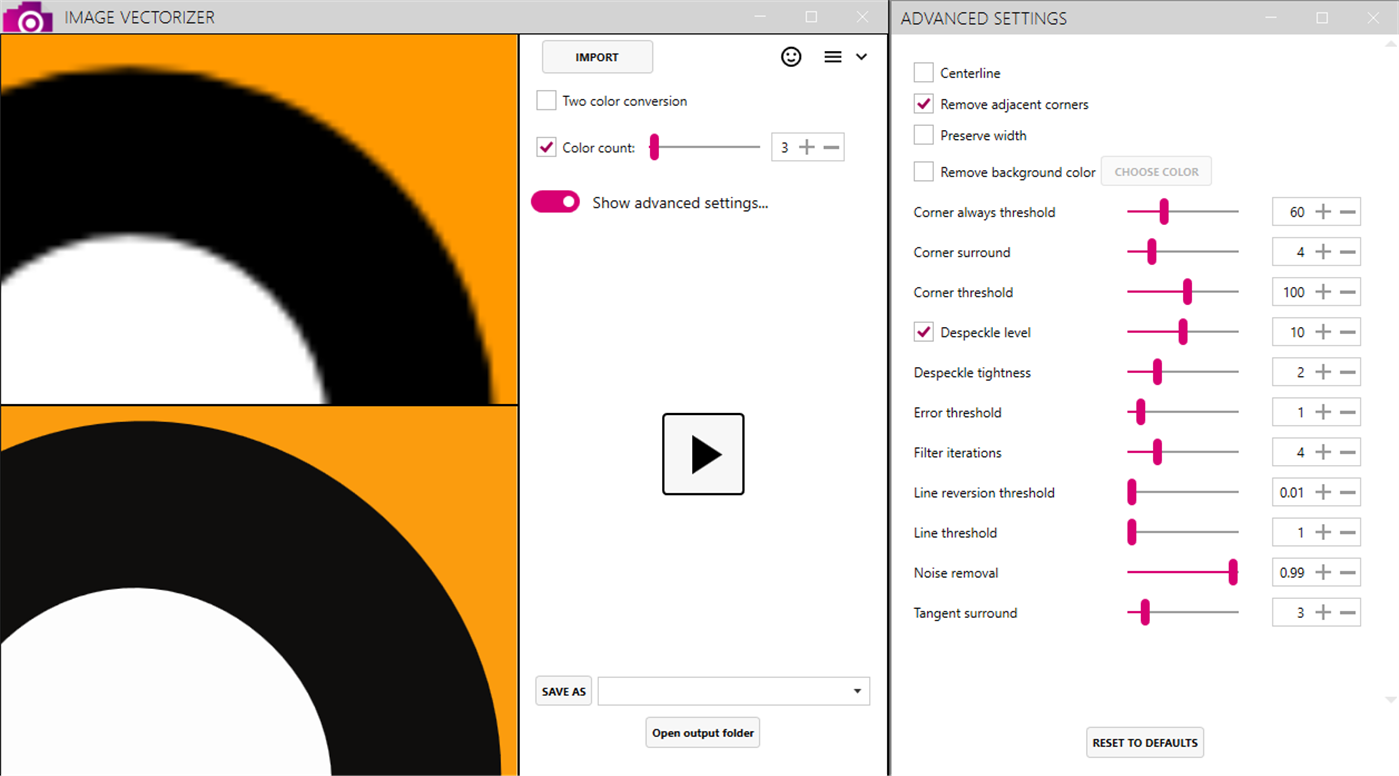Open the hamburger menu
Screen dimensions: 1399x776
pyautogui.click(x=832, y=57)
